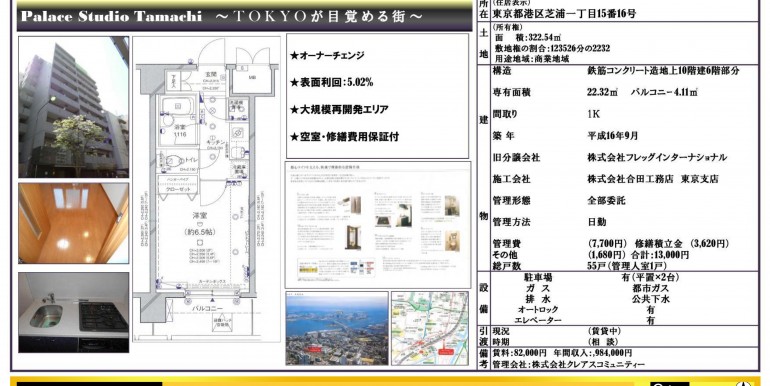The width and height of the screenshot is (770, 386).
Task: Click the 大規模再開発エリア line
Action: 339,110
